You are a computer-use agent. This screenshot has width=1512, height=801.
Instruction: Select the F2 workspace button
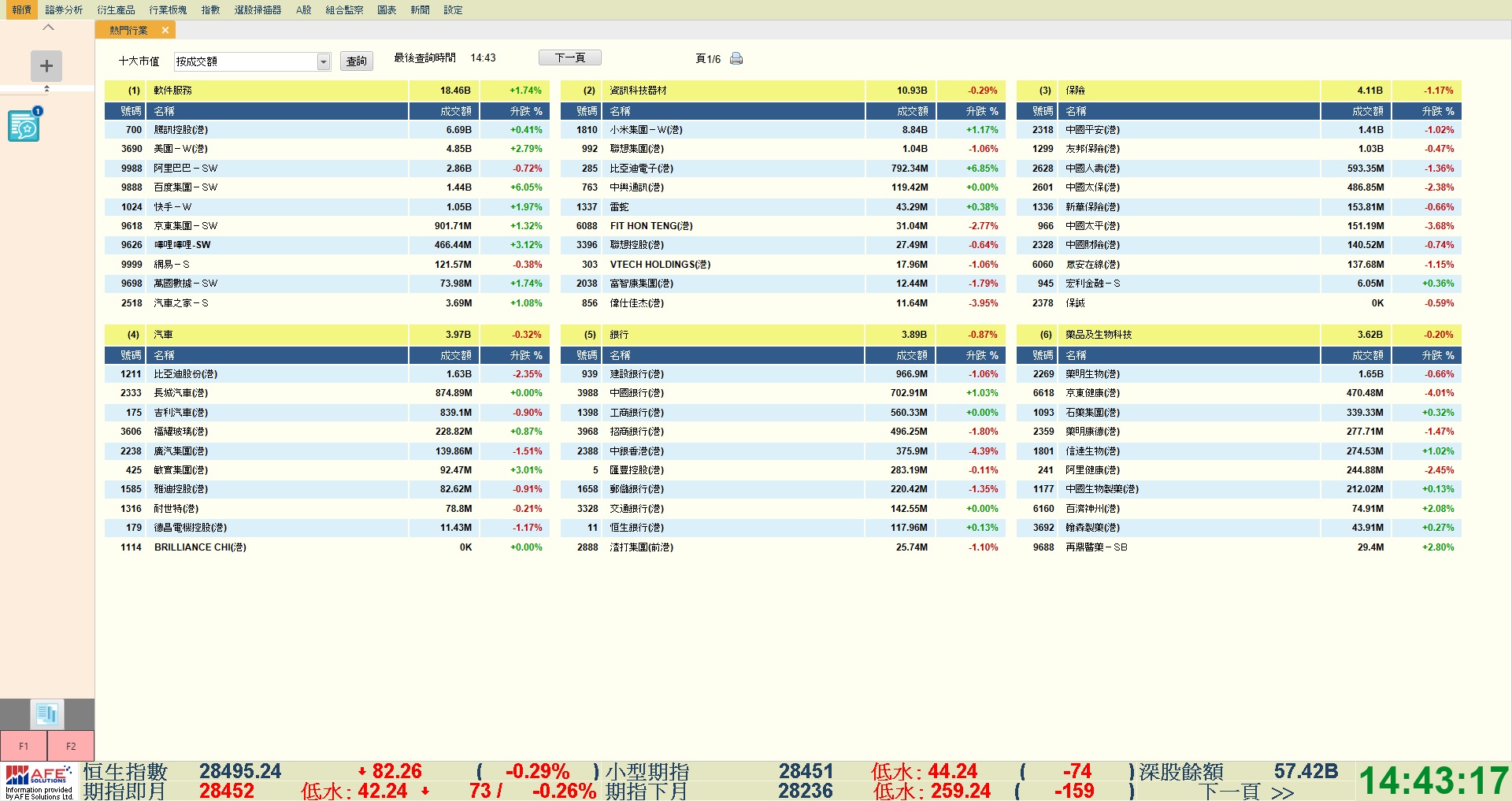(71, 746)
